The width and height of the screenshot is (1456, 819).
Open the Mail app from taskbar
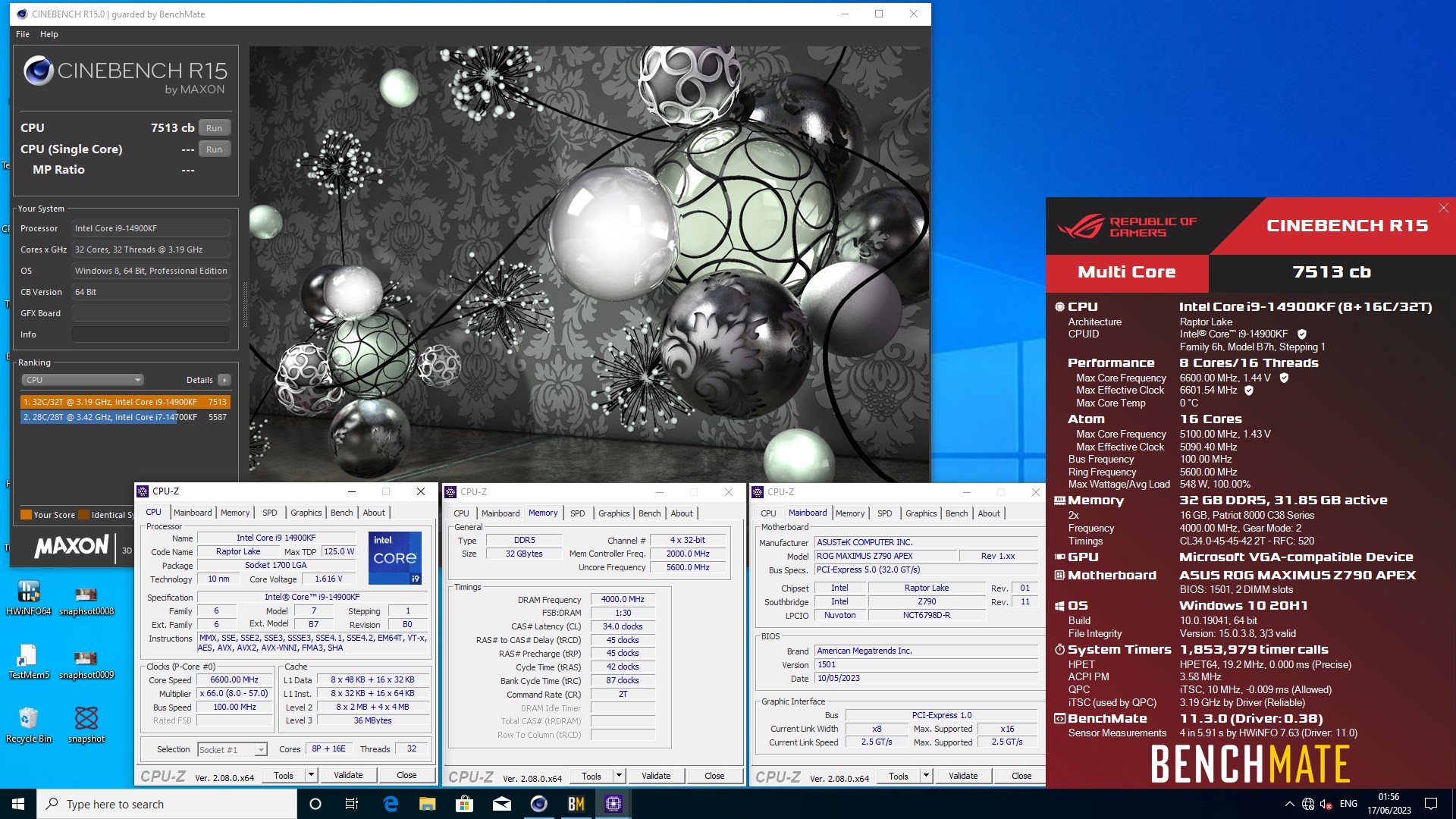click(501, 804)
